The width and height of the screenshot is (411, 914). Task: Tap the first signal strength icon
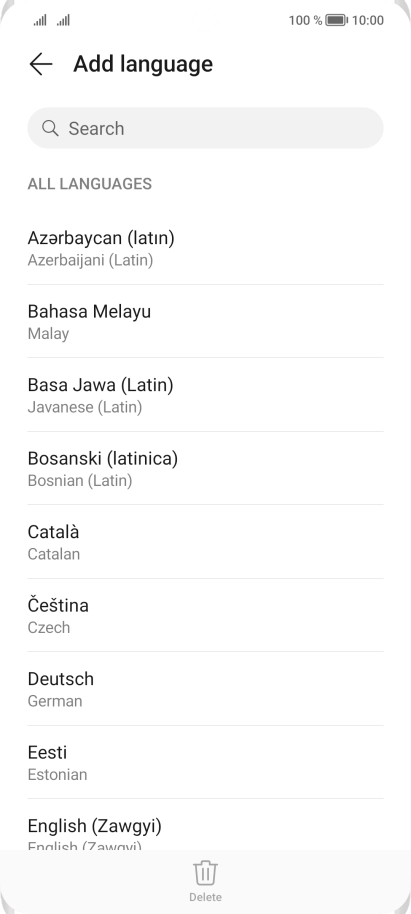pyautogui.click(x=40, y=20)
